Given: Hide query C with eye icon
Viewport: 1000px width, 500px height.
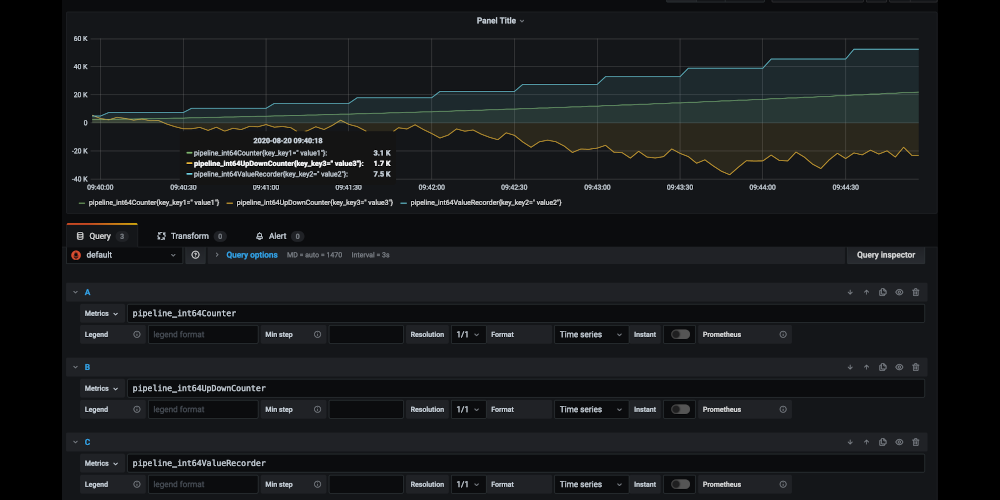Looking at the screenshot, I should (899, 442).
